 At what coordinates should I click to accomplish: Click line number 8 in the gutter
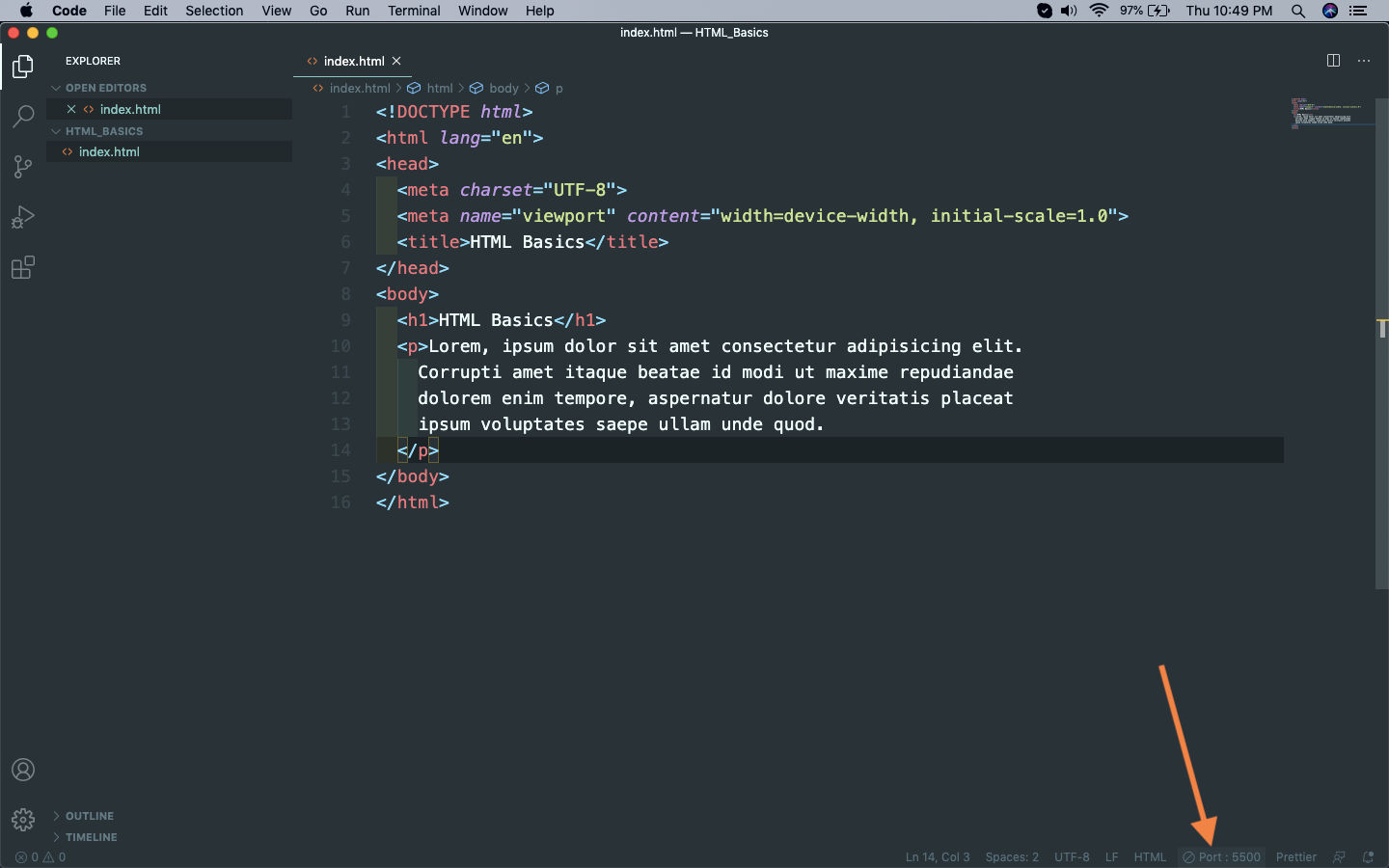click(345, 294)
